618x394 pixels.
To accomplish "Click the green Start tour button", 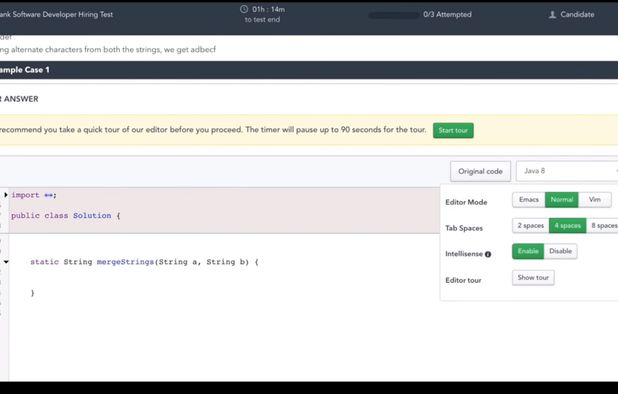I will 453,130.
